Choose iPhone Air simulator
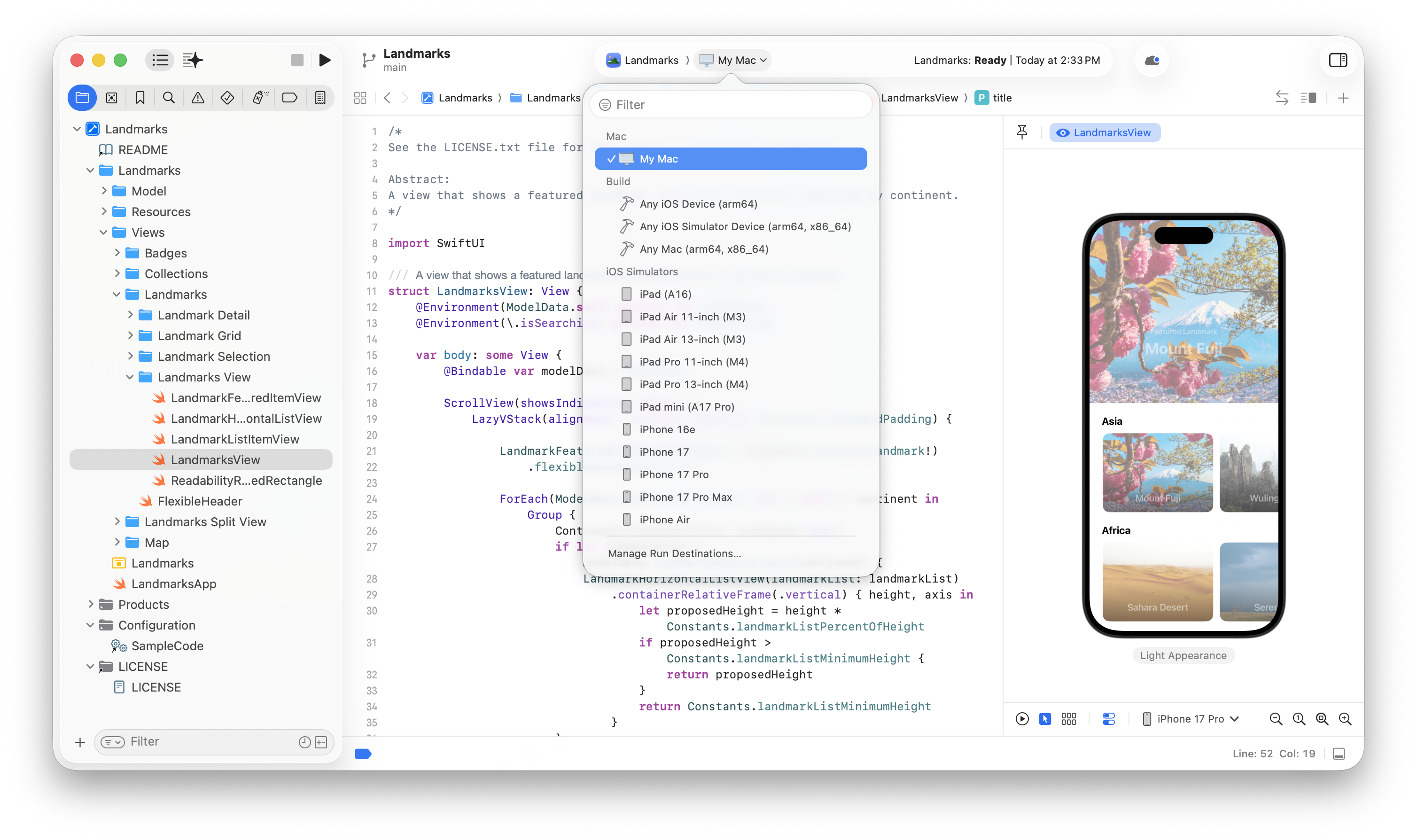 (731, 520)
